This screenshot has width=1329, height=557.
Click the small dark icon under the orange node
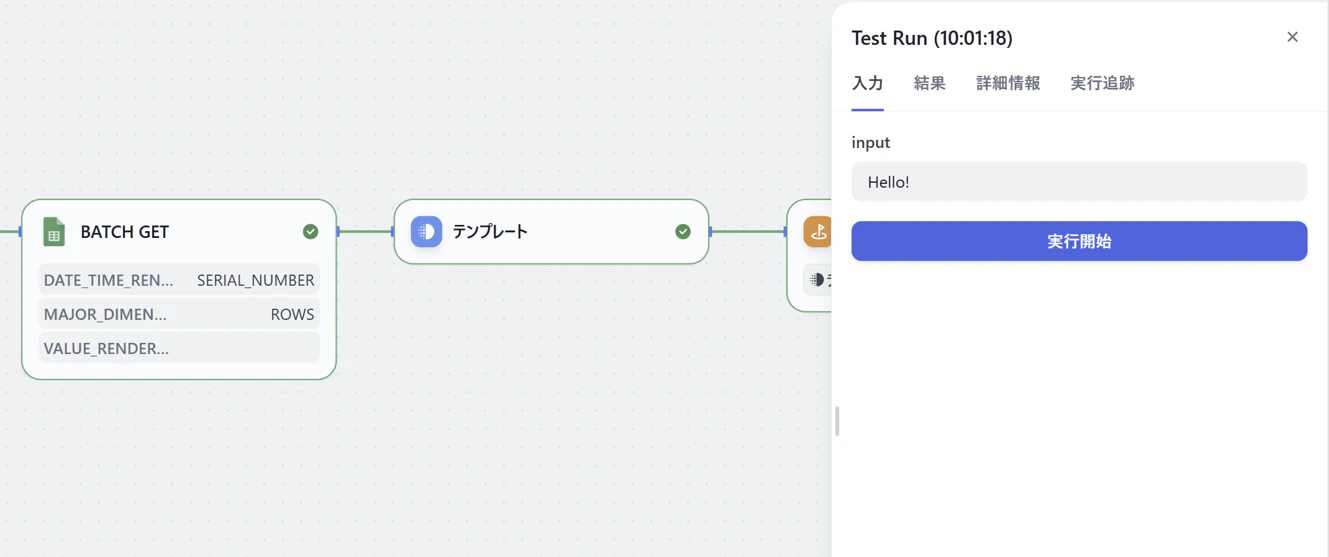pyautogui.click(x=817, y=280)
